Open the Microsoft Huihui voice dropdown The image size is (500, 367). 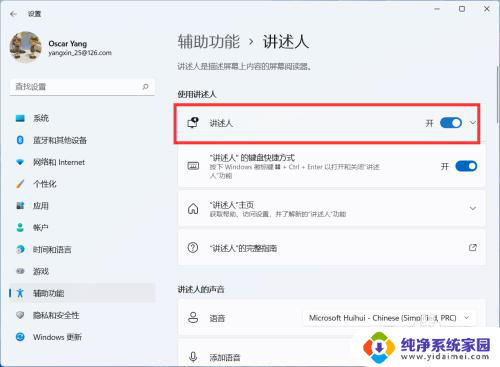[389, 318]
